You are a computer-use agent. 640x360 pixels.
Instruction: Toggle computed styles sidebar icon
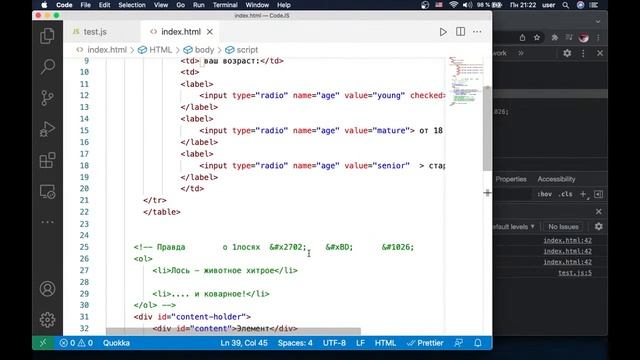coord(599,194)
